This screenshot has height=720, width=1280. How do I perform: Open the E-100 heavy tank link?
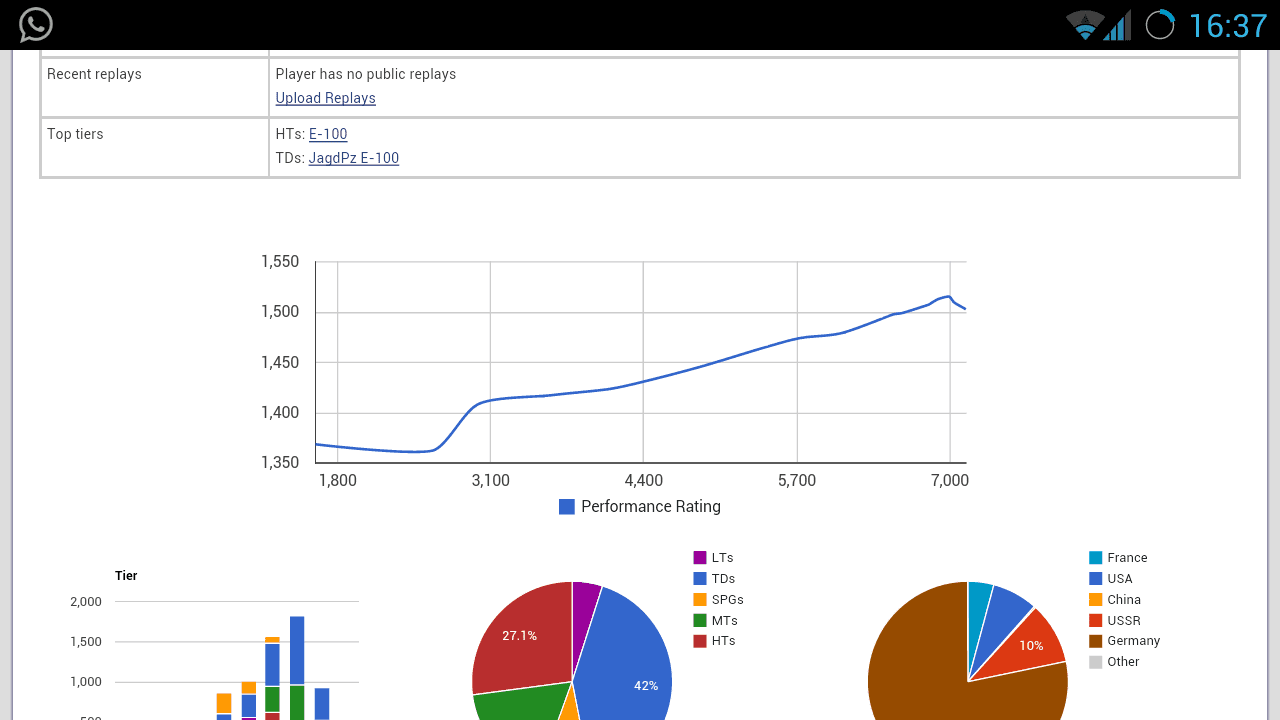(x=328, y=134)
